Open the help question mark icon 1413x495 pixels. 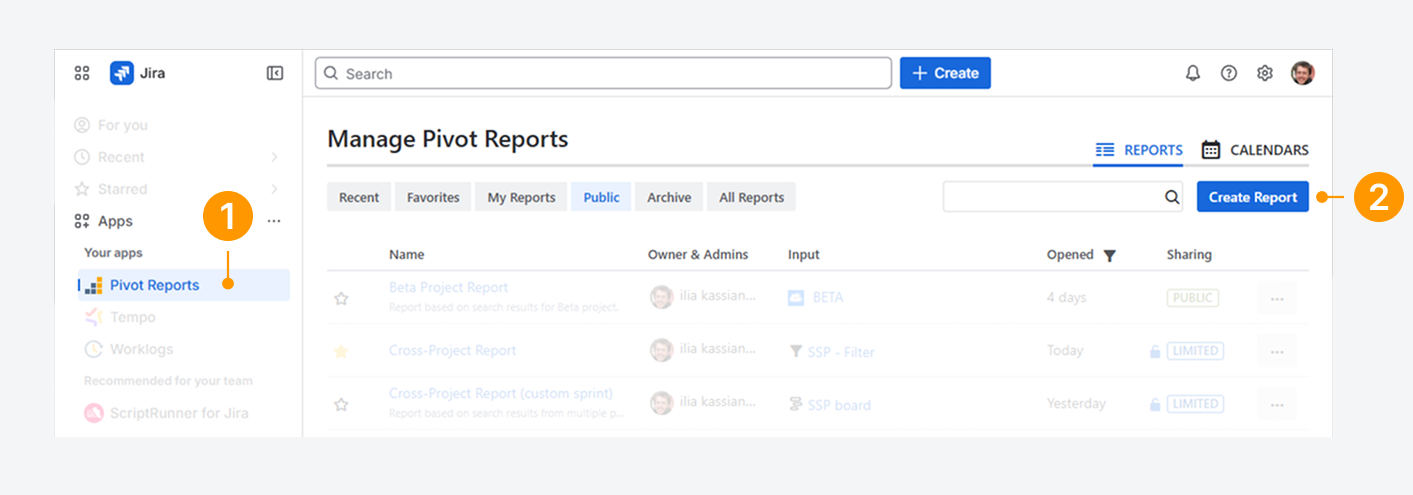click(1229, 73)
